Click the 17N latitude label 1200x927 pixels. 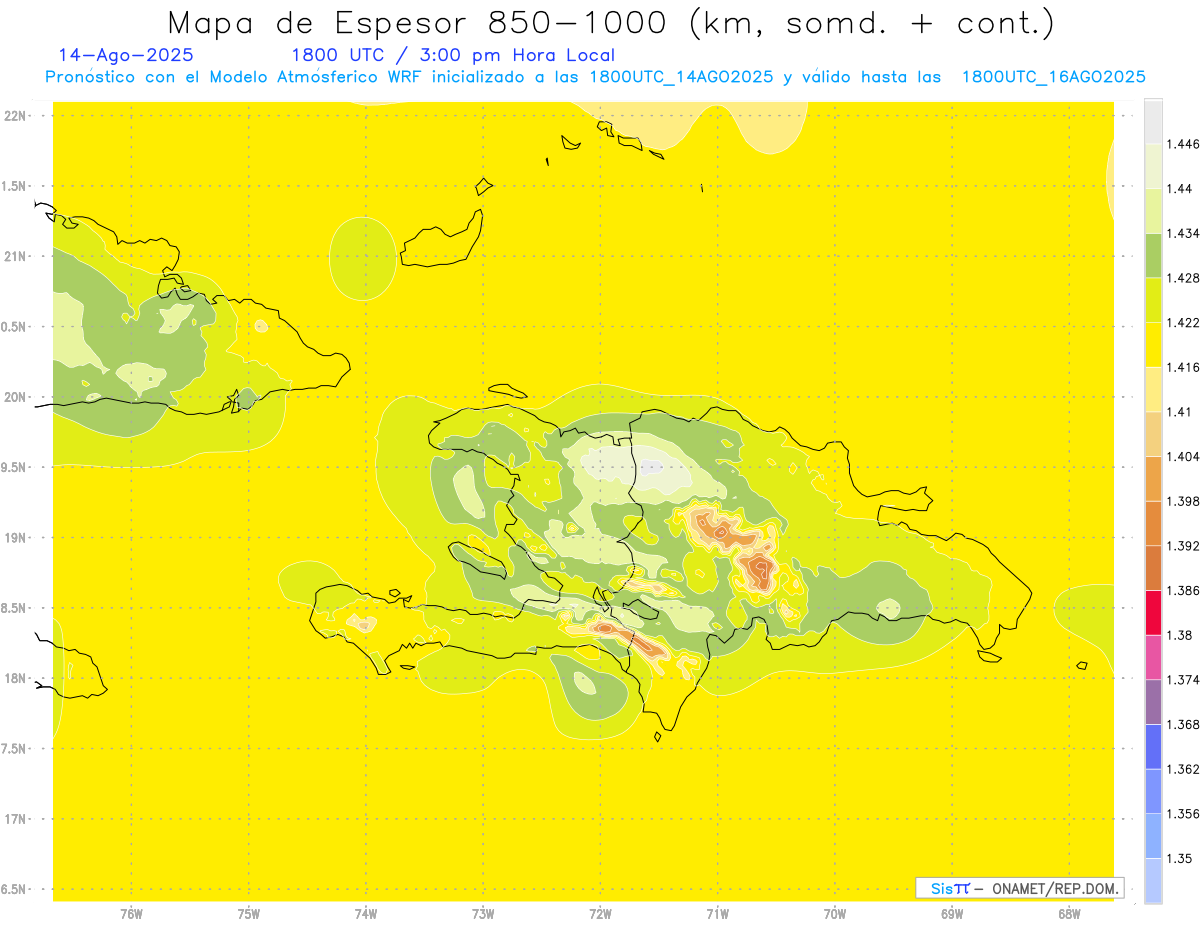15,819
